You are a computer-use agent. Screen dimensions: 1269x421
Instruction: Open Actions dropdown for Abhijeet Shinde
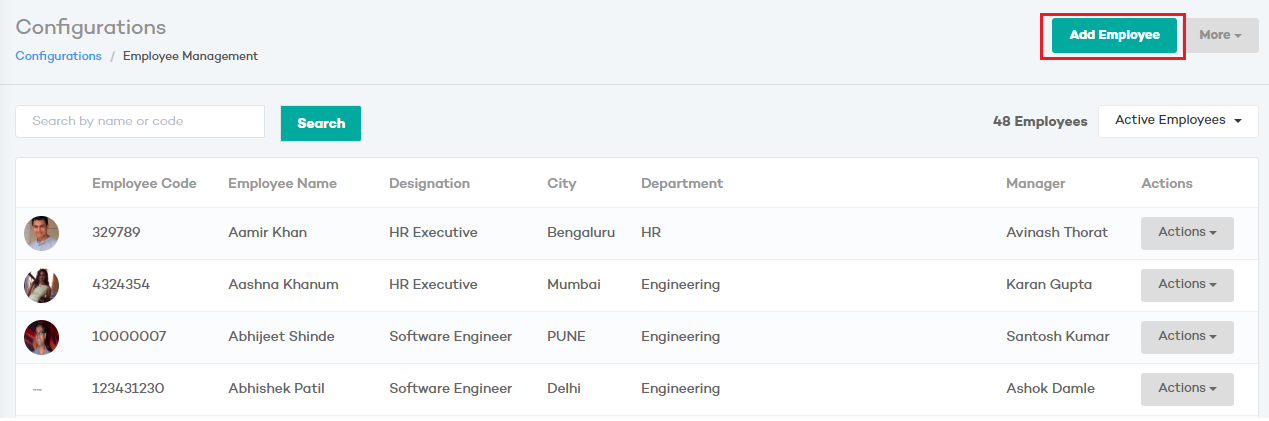pos(1187,337)
